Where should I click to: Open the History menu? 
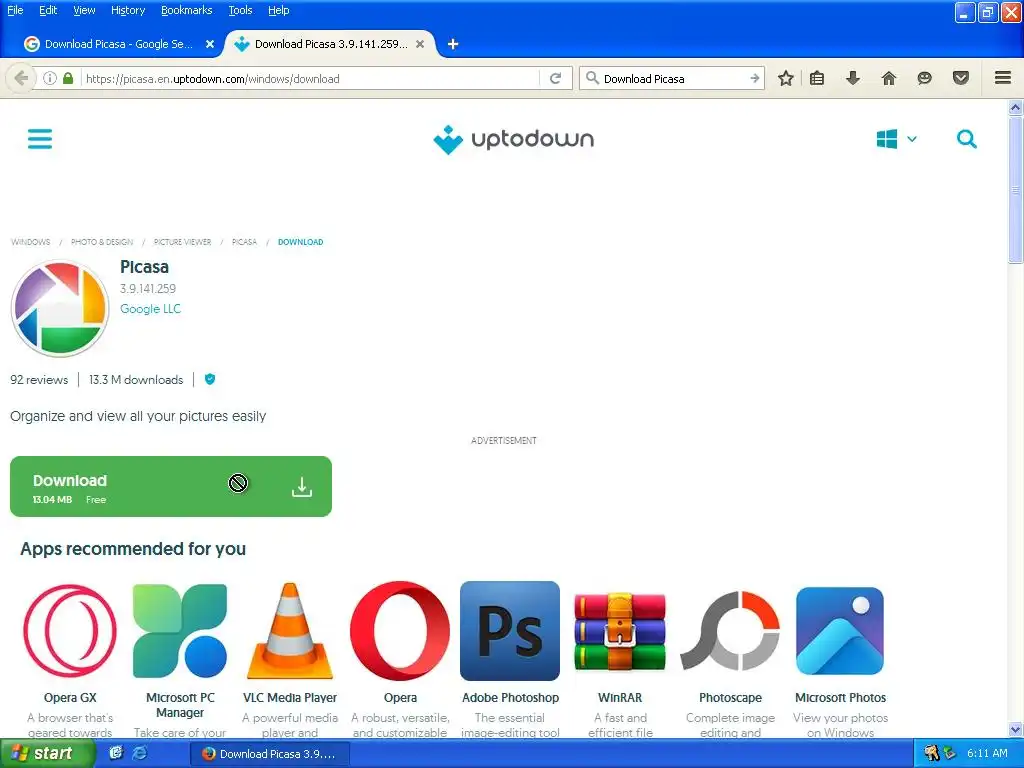tap(127, 10)
